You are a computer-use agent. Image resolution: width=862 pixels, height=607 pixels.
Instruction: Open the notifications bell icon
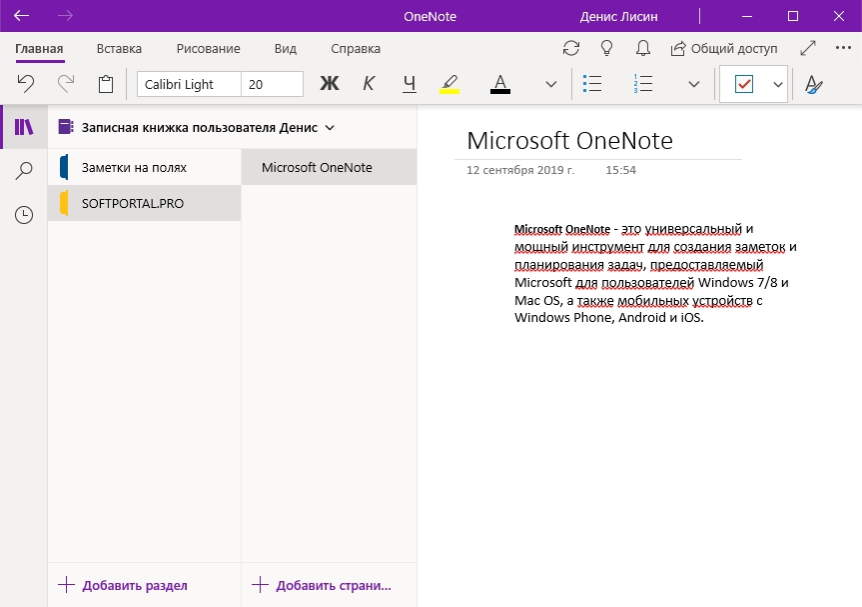pyautogui.click(x=643, y=48)
